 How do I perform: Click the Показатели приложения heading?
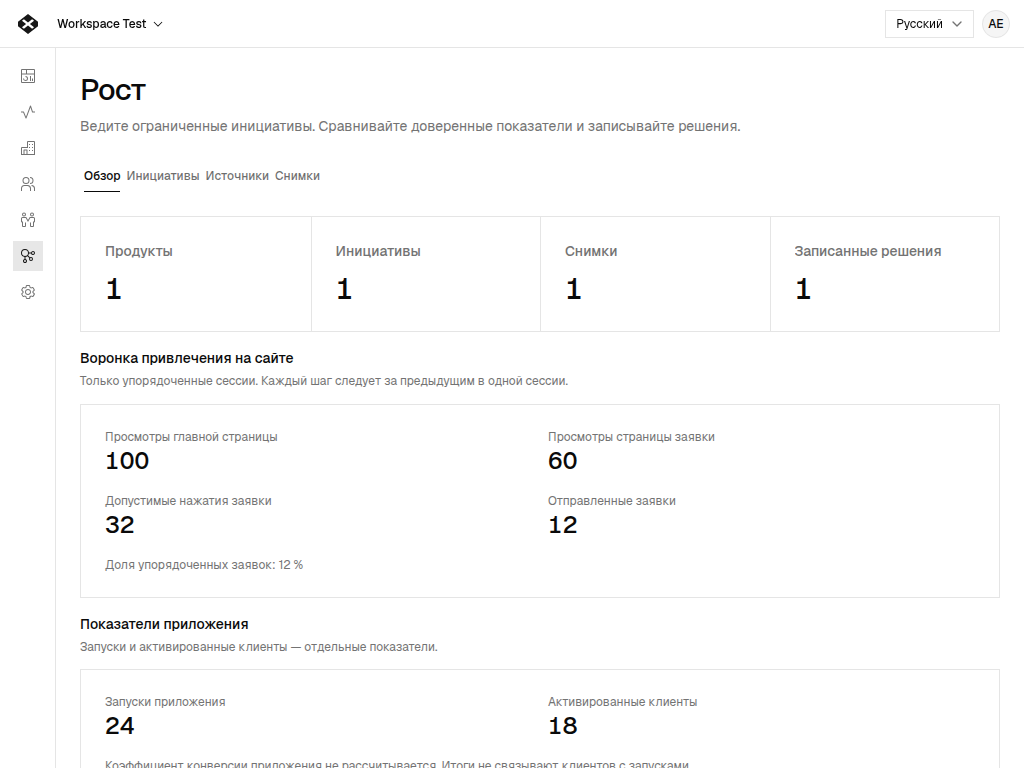click(164, 624)
